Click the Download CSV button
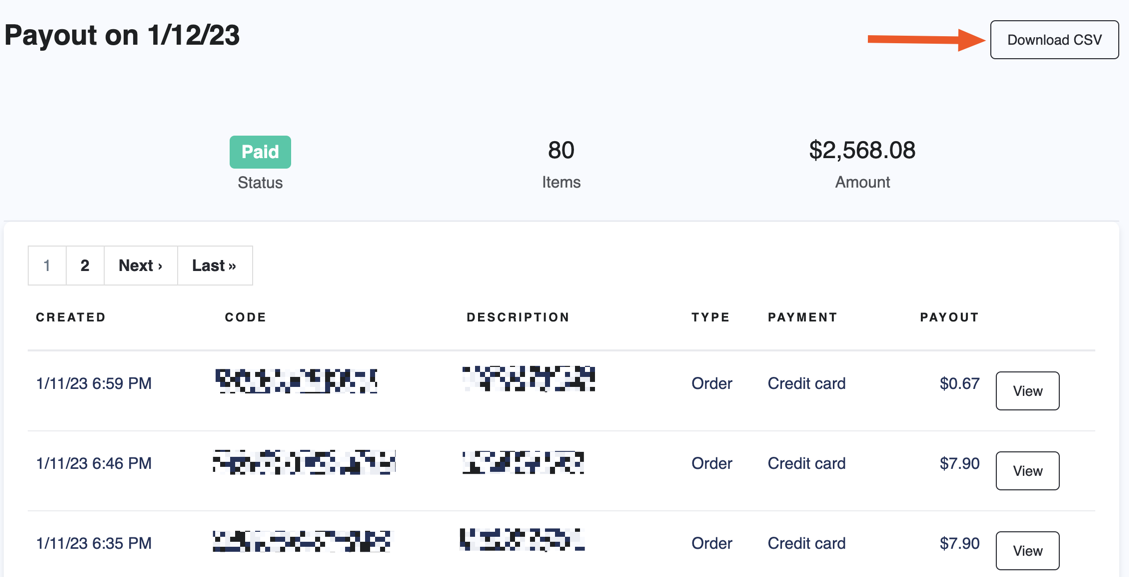The width and height of the screenshot is (1129, 577). tap(1054, 40)
